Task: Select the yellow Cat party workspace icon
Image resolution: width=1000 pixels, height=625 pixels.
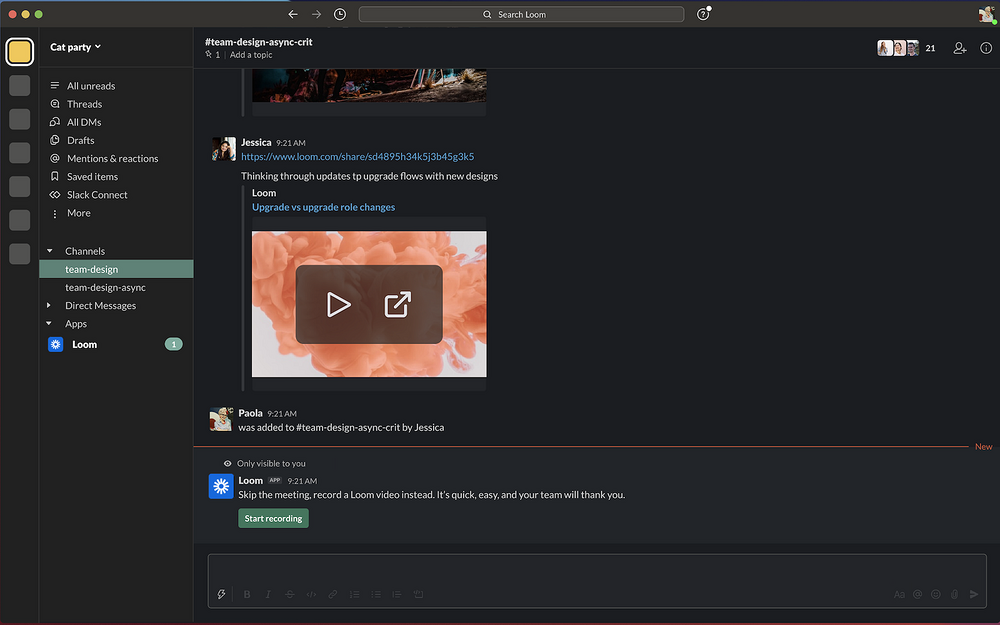Action: pos(20,52)
